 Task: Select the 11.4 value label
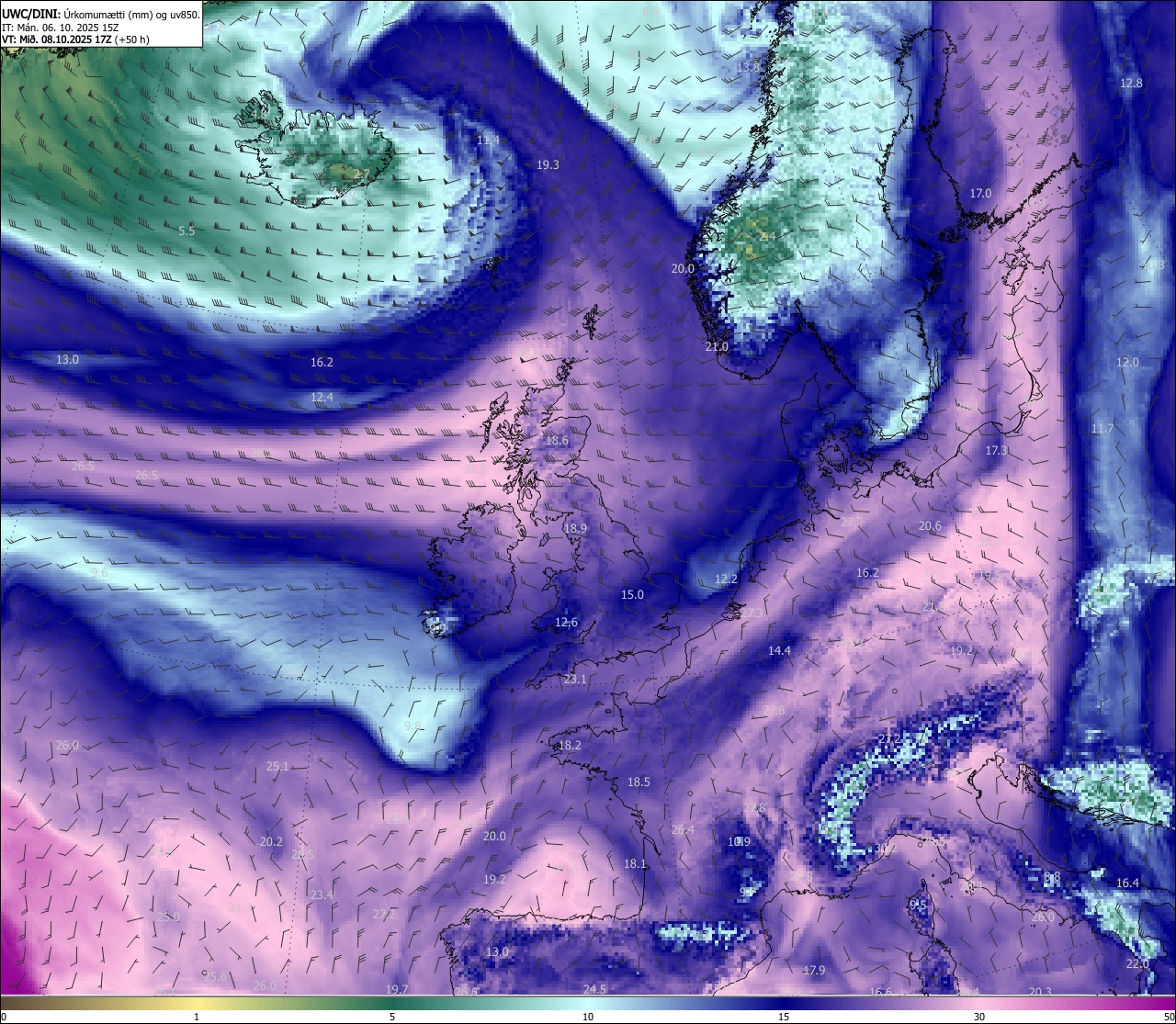(x=489, y=140)
